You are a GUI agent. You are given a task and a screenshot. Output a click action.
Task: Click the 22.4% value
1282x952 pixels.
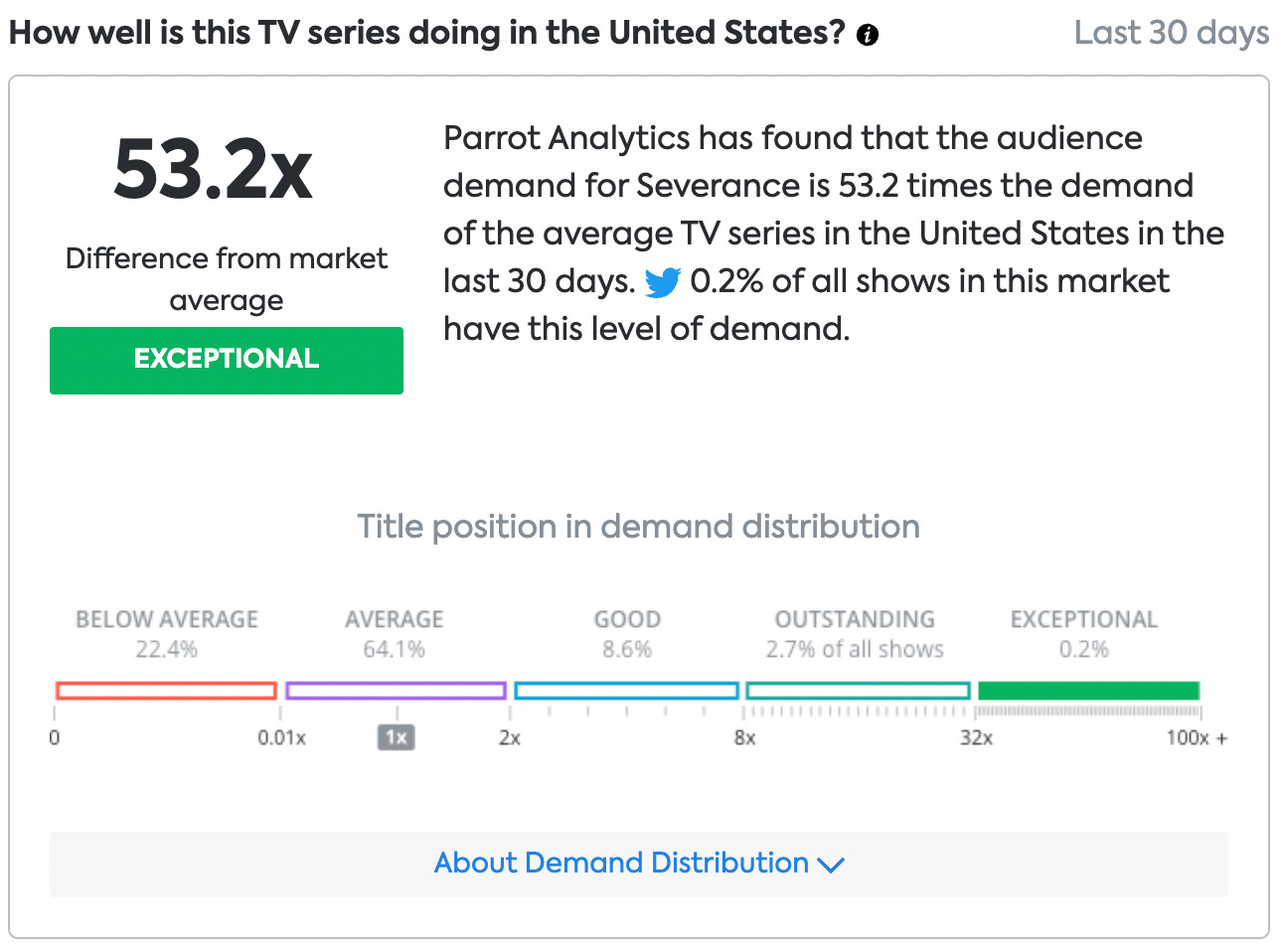(167, 650)
